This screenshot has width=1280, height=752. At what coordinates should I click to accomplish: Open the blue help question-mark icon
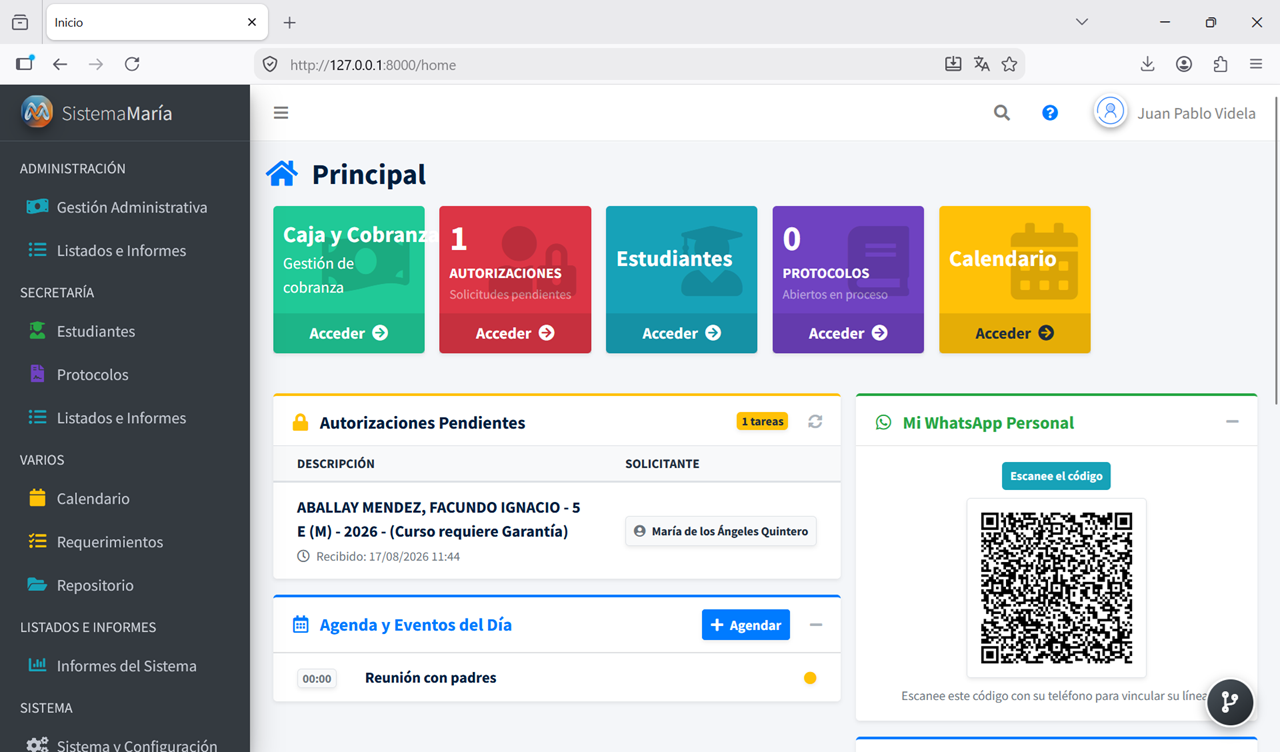pyautogui.click(x=1050, y=113)
